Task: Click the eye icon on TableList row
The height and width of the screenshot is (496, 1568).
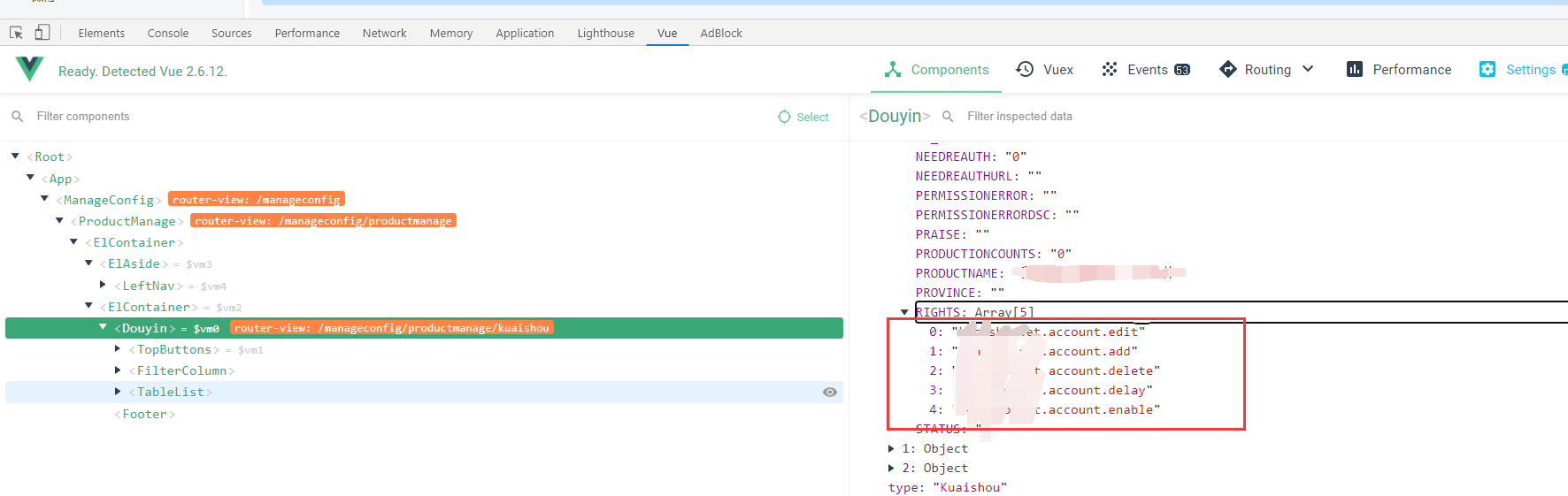Action: point(830,393)
